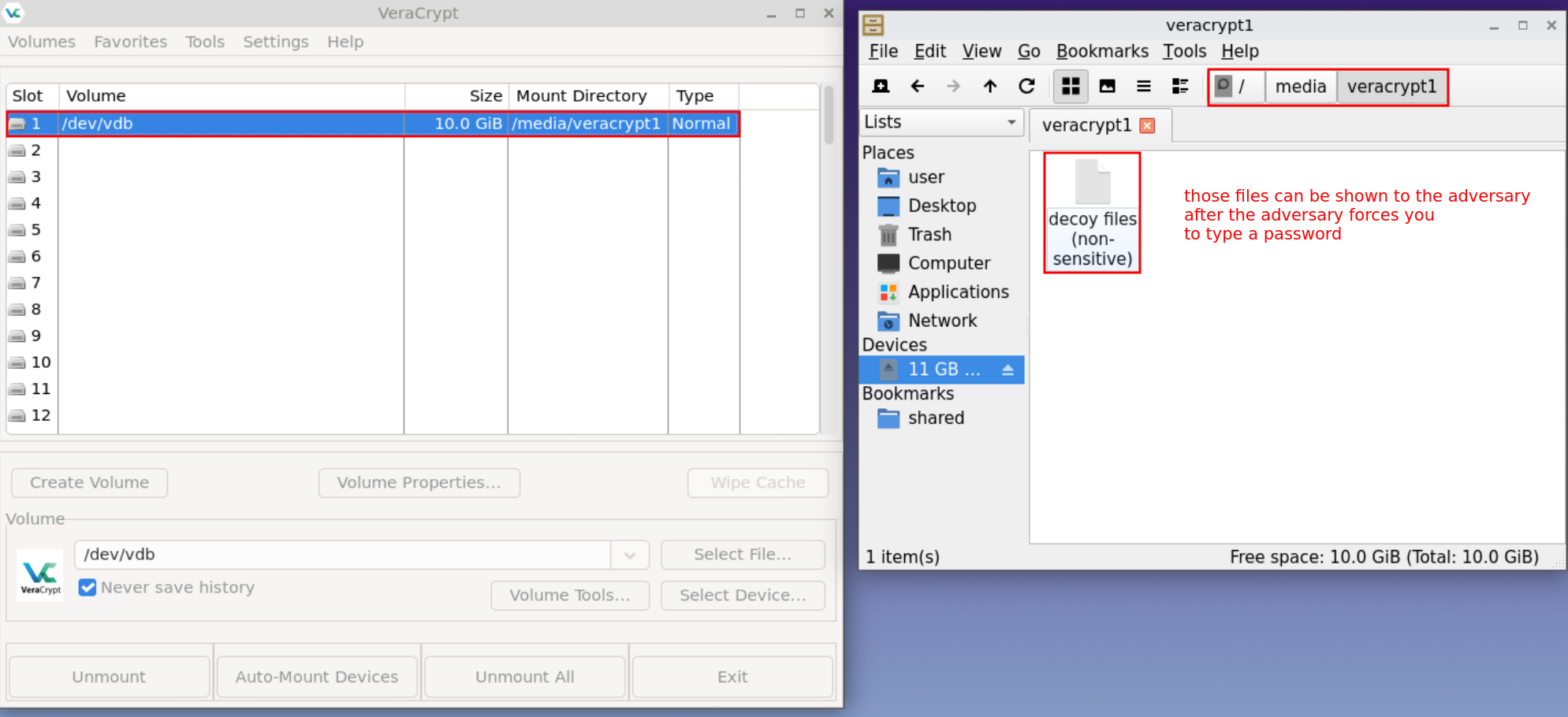Go up to parent folder
1568x717 pixels.
(x=990, y=86)
